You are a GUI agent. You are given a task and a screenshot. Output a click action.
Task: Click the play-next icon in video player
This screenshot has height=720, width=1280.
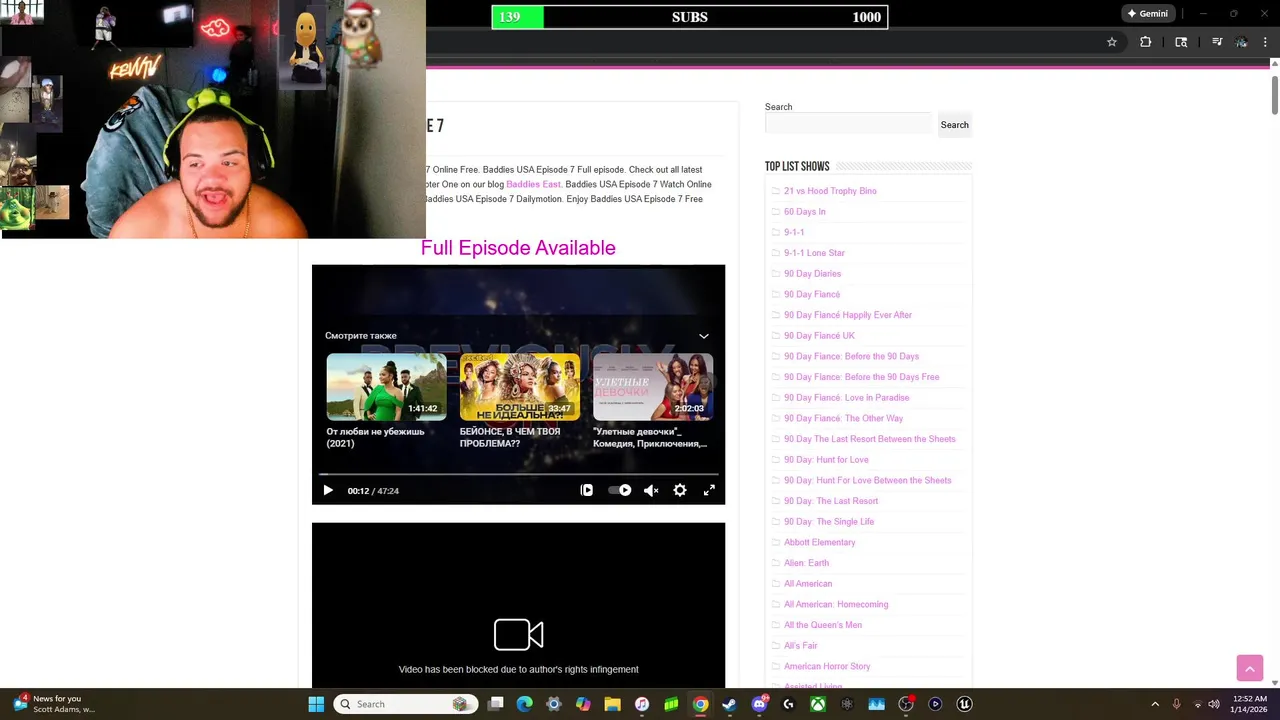click(587, 490)
